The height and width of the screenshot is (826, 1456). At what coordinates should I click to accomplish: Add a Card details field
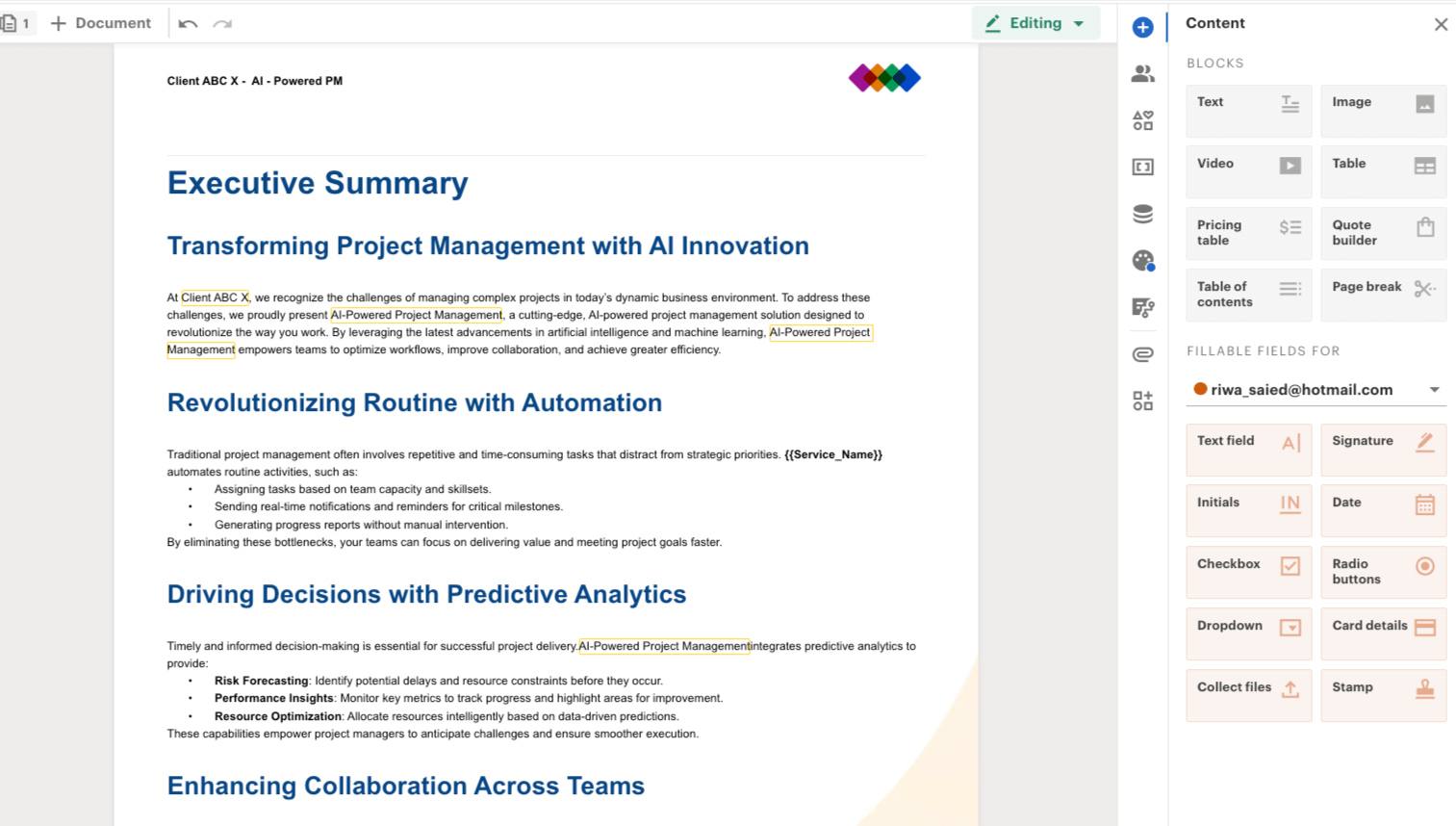click(1383, 633)
